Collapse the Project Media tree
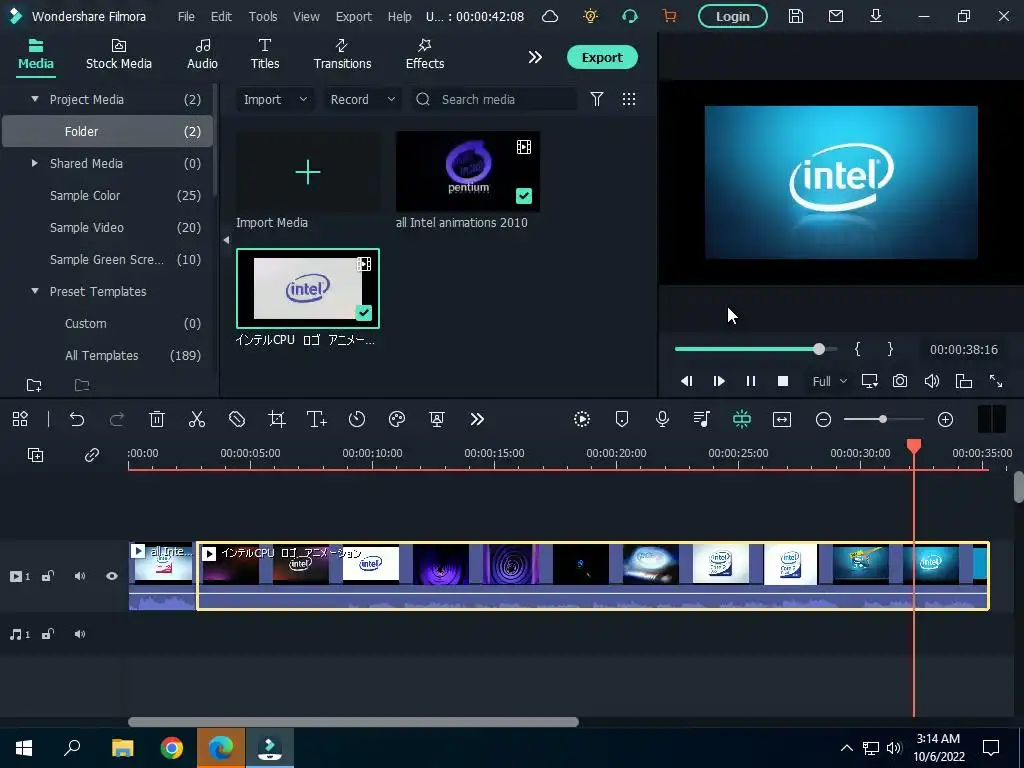The image size is (1024, 768). pos(35,99)
